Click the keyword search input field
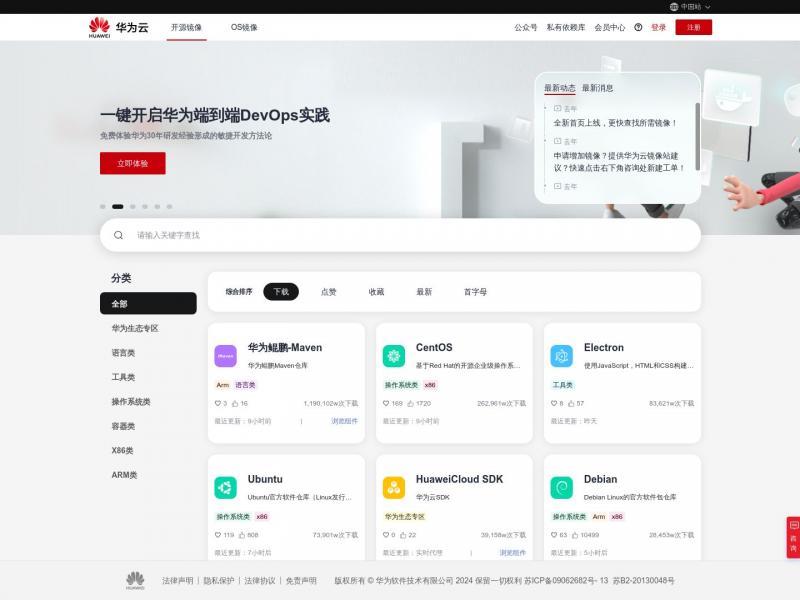Image resolution: width=800 pixels, height=600 pixels. pyautogui.click(x=401, y=235)
